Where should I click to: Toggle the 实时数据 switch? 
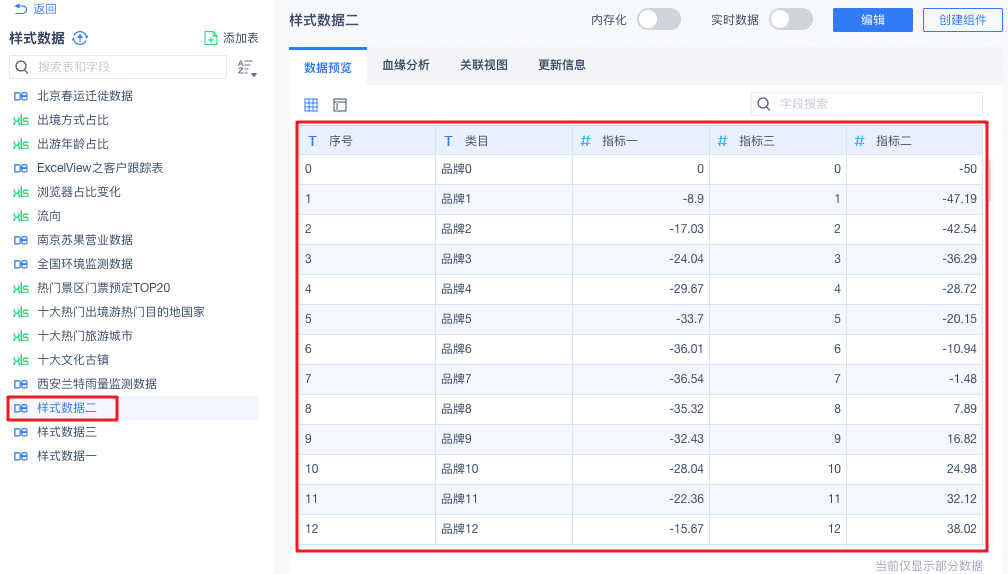point(790,19)
